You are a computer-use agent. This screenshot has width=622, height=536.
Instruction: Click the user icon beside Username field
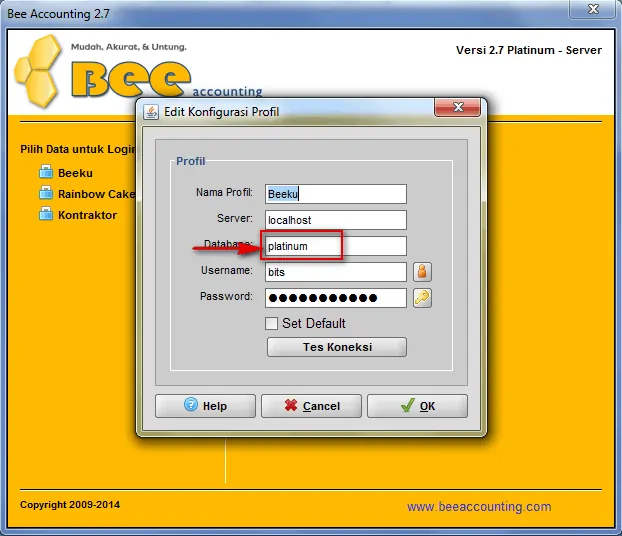422,272
